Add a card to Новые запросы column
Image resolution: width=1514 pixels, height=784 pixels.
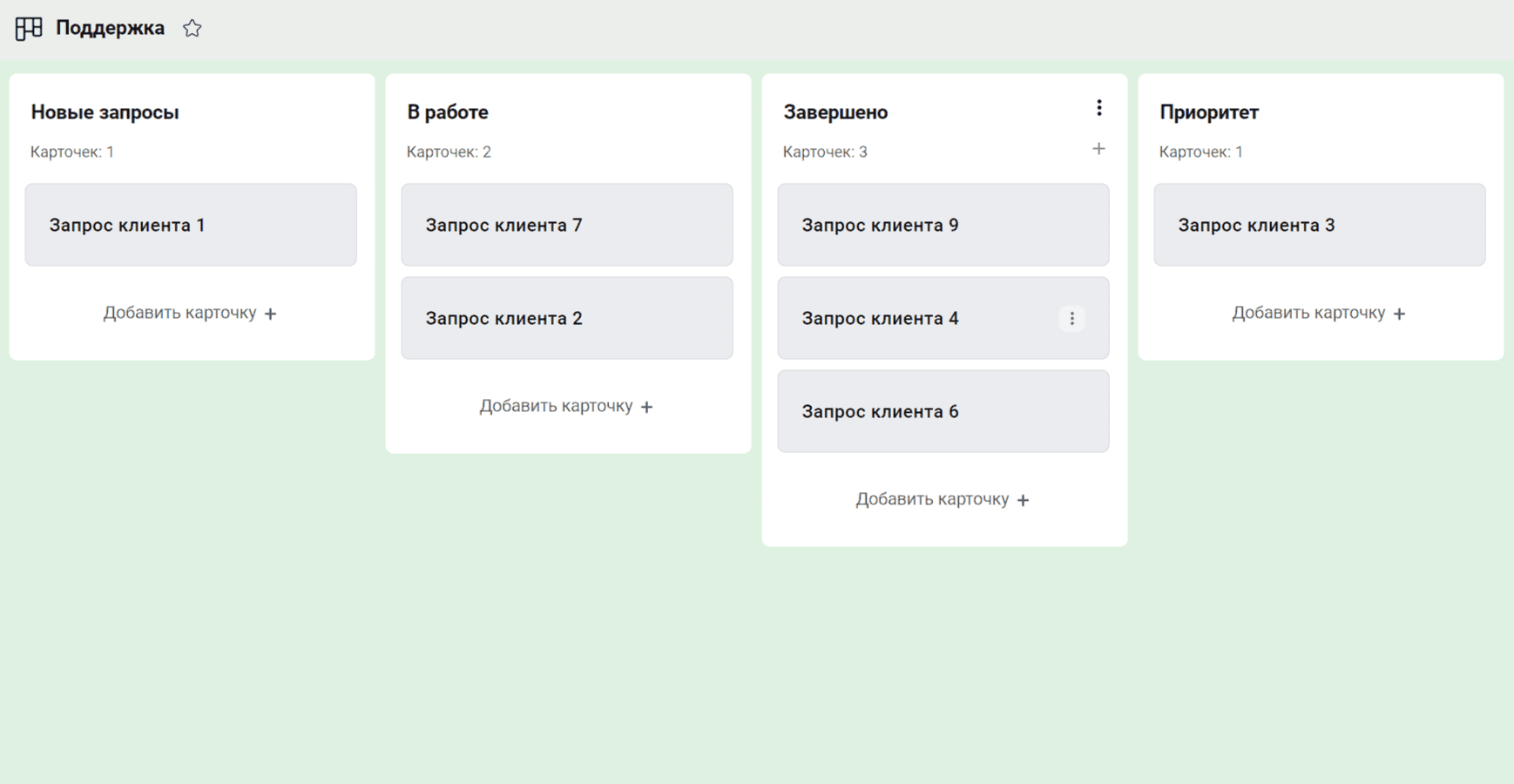tap(191, 313)
